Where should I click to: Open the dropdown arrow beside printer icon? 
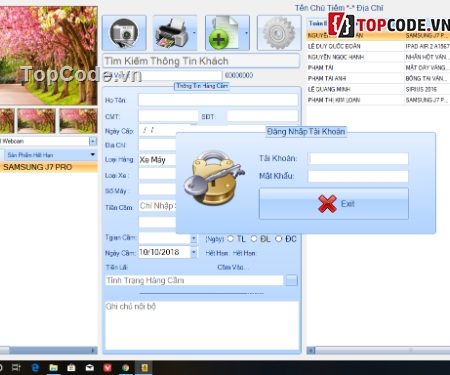point(194,33)
